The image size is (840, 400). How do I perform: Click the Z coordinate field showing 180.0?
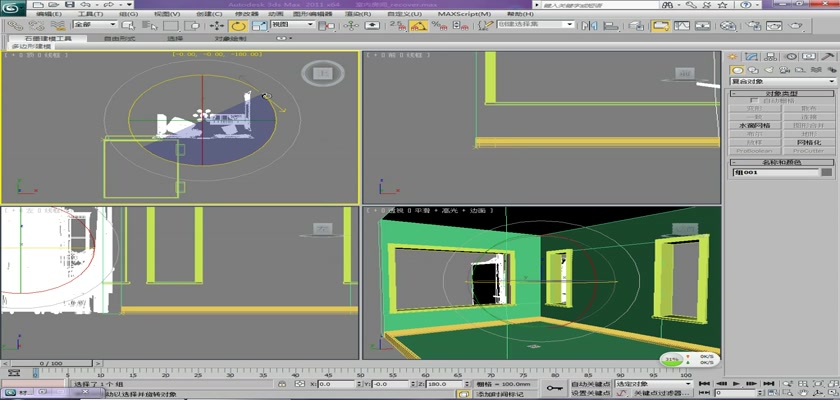(x=445, y=384)
